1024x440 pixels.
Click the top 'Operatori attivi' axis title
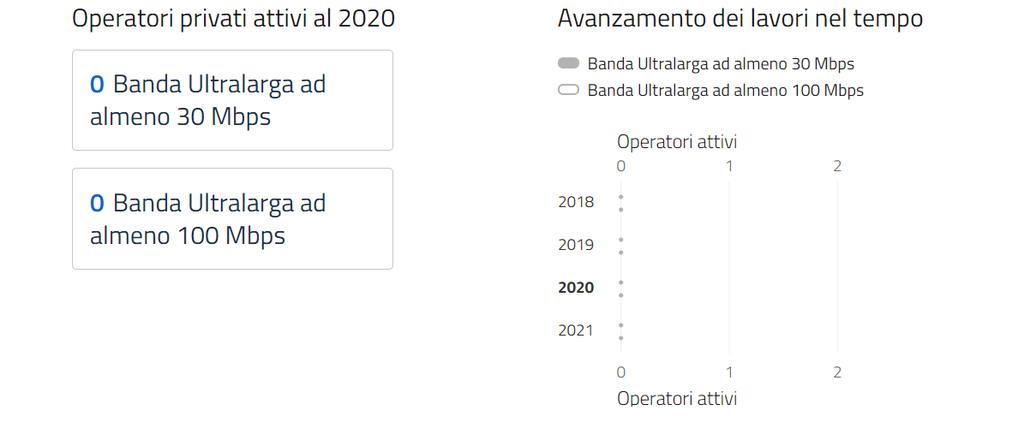pos(677,142)
